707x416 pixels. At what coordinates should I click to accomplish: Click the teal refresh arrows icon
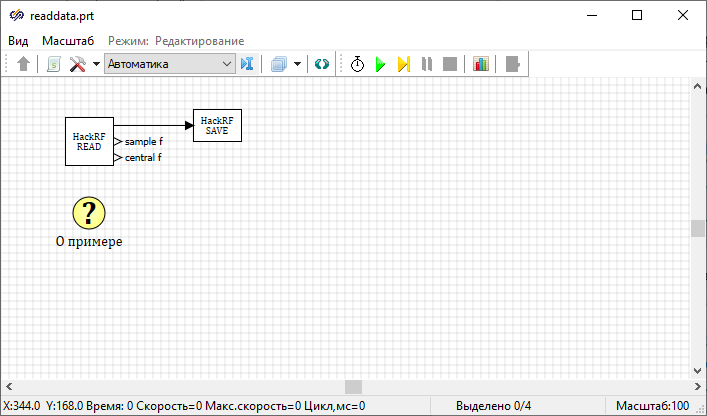[321, 64]
